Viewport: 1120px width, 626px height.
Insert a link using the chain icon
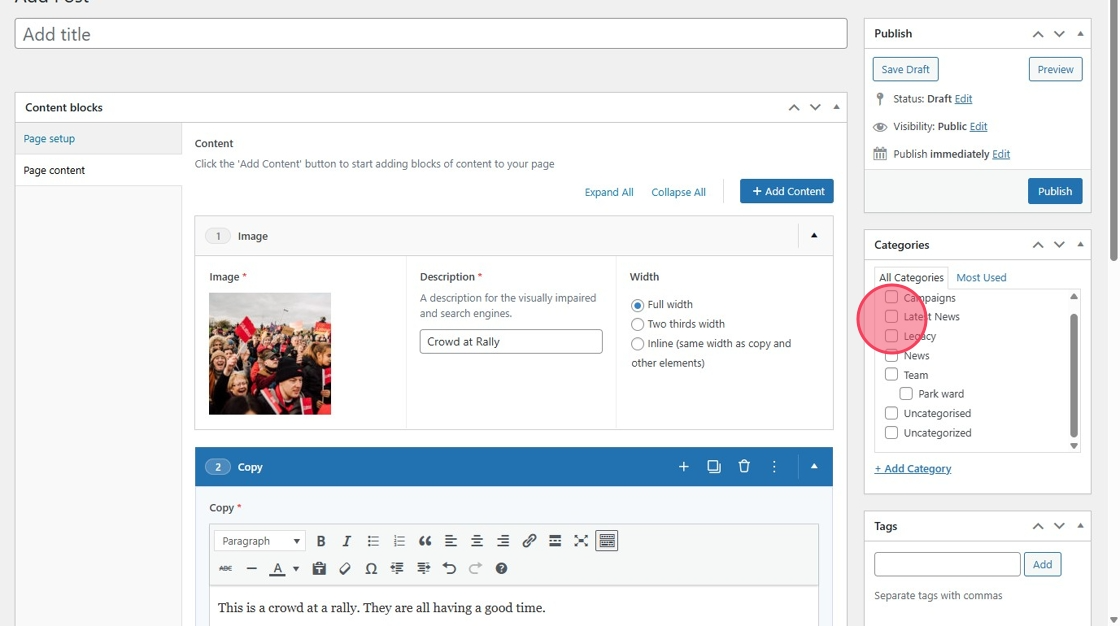[529, 541]
